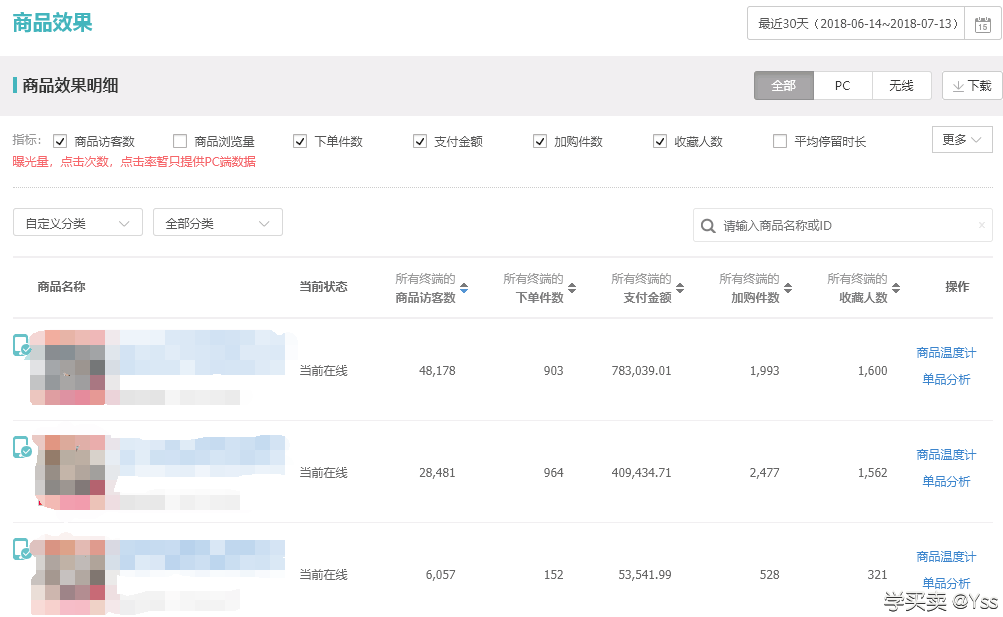
Task: Open 单品分析 for the 48,178 row
Action: pos(946,380)
